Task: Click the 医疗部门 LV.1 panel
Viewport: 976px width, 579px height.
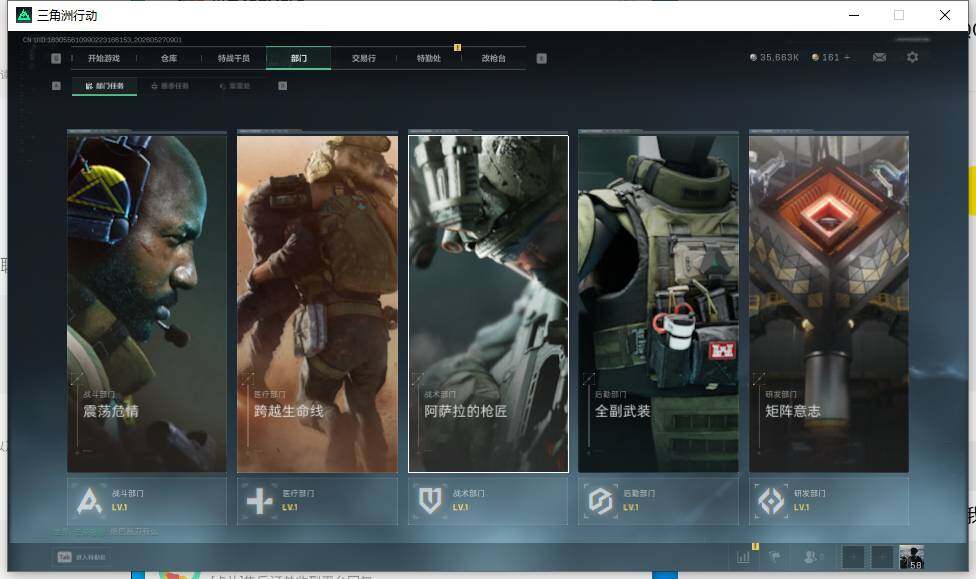Action: [317, 501]
